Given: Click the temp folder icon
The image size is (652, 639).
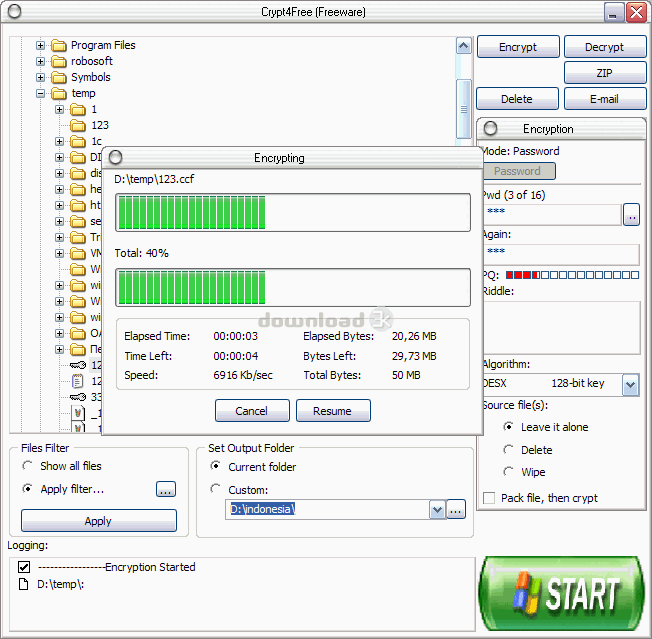Looking at the screenshot, I should [x=58, y=93].
